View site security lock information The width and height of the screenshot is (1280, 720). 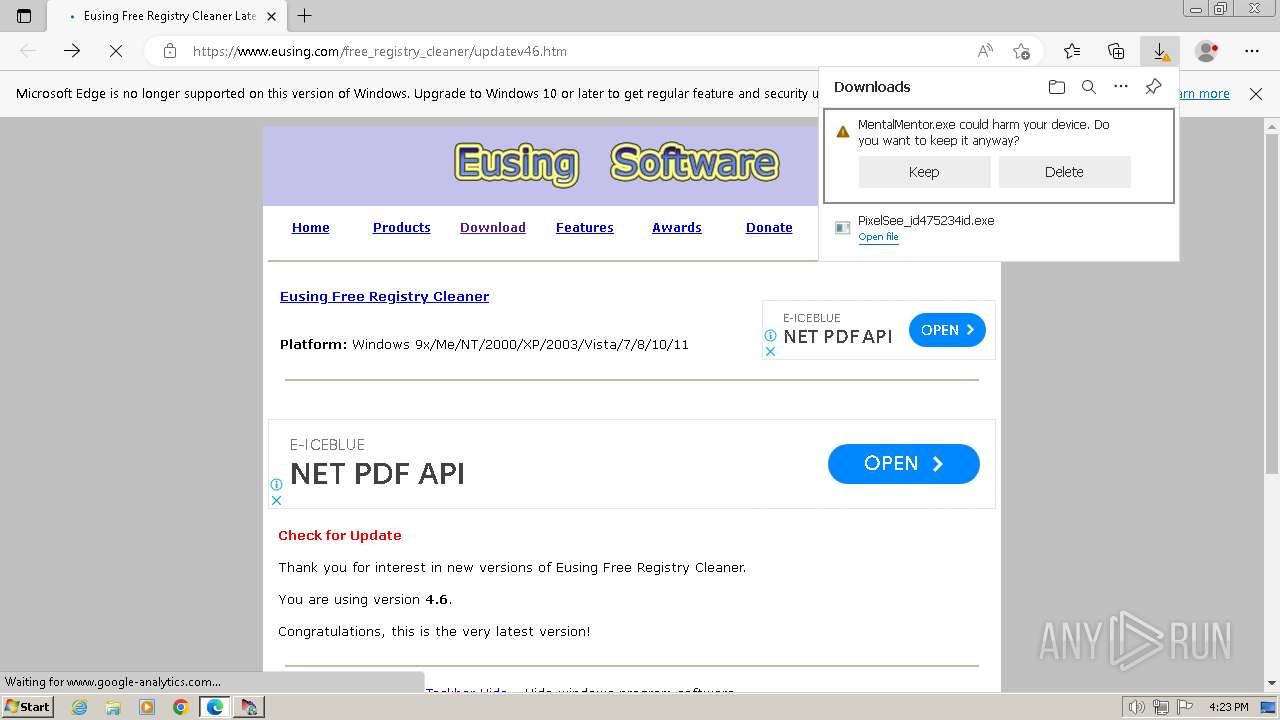[x=170, y=51]
